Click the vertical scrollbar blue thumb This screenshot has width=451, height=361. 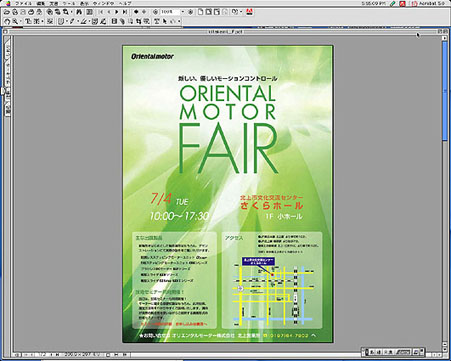[x=445, y=91]
